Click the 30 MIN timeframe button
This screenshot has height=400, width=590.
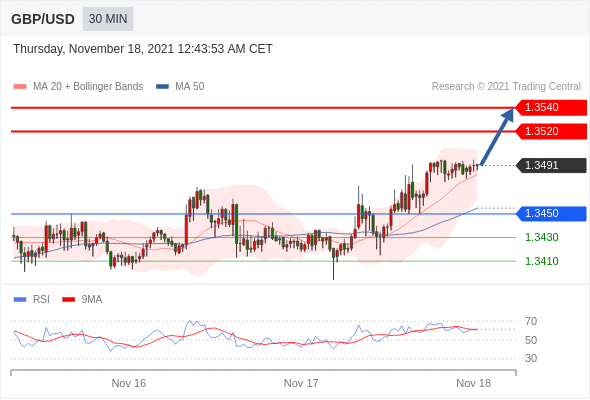108,19
